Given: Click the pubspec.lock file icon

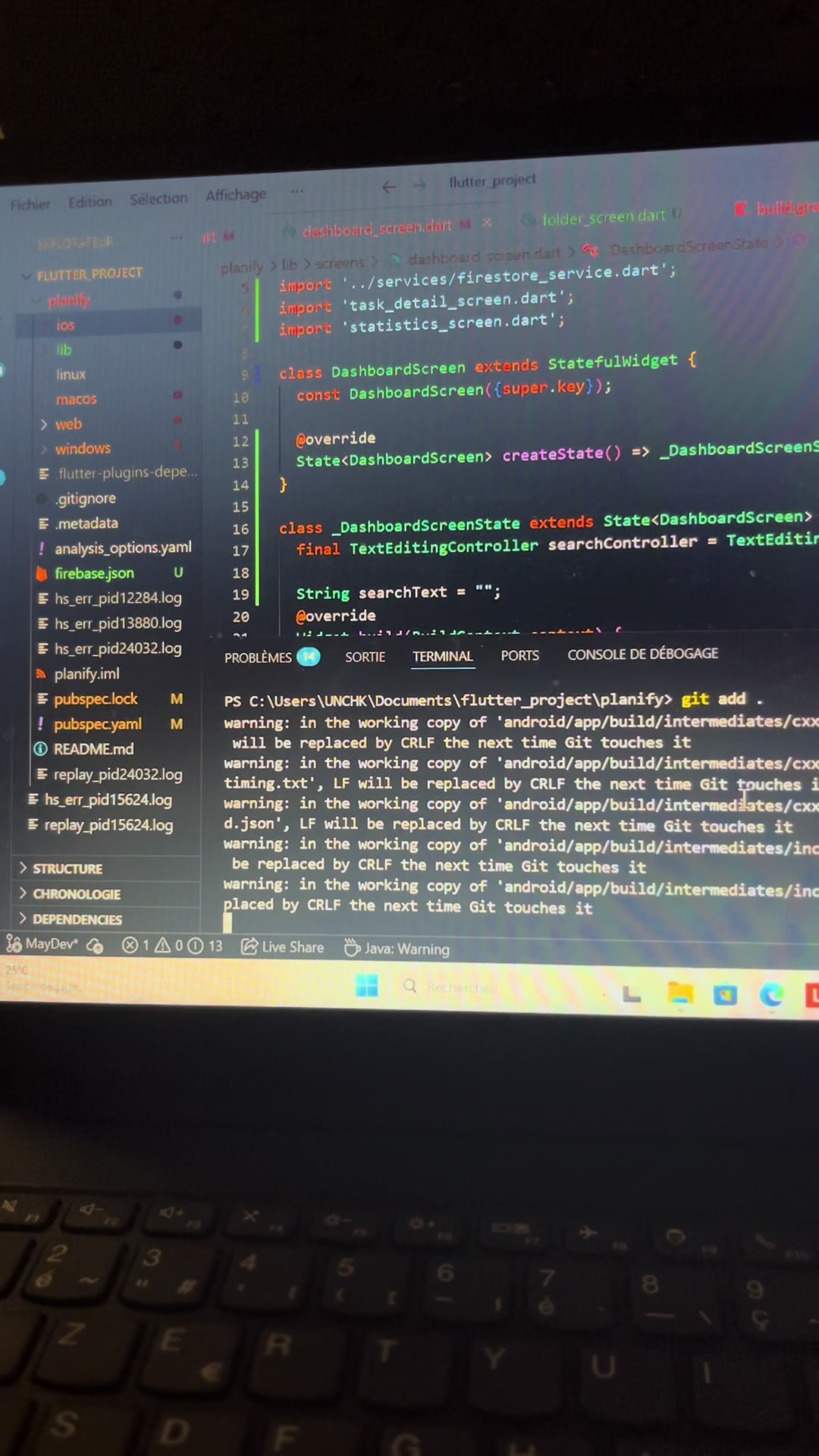Looking at the screenshot, I should tap(42, 699).
